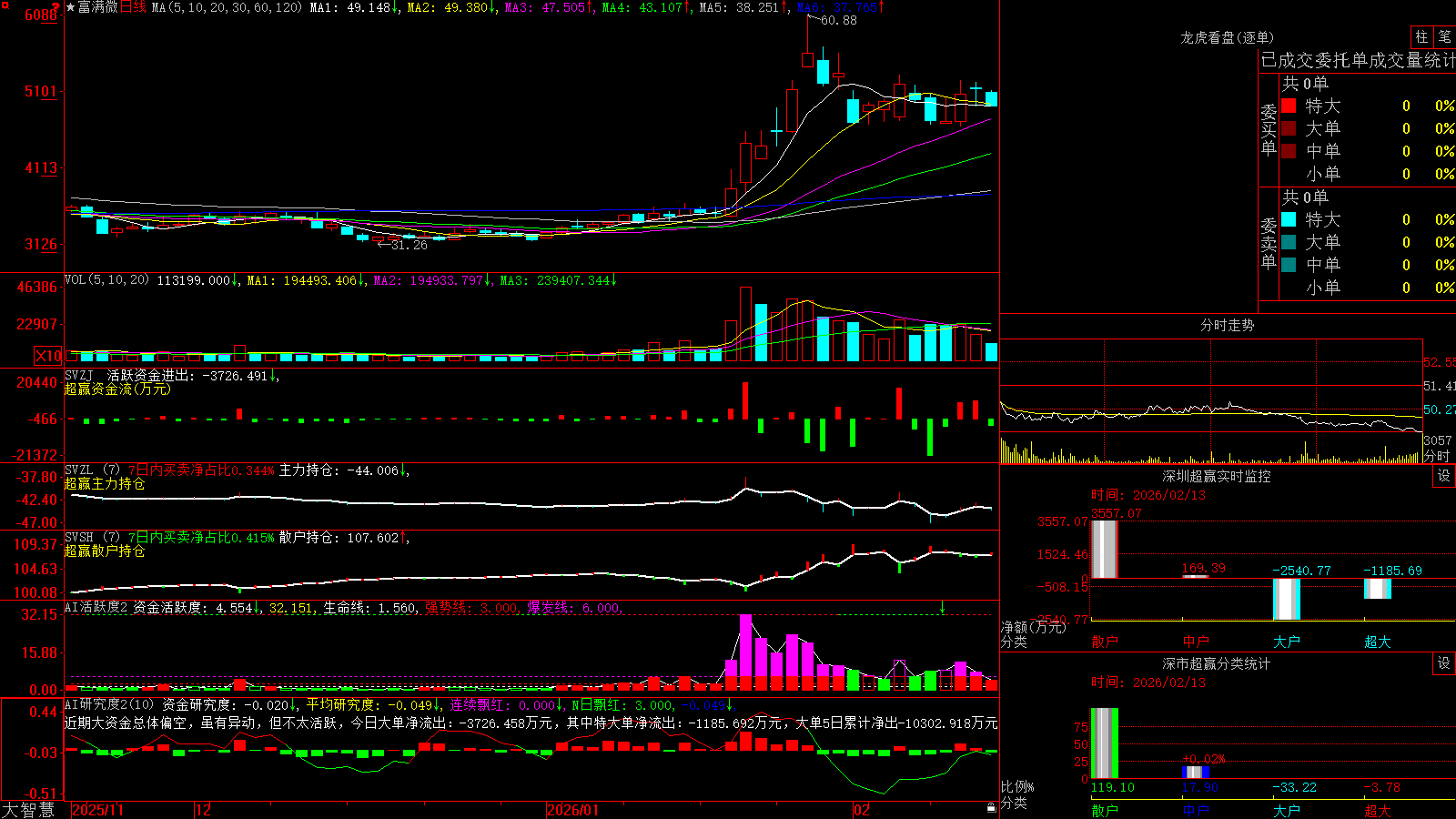Click the 3557.07 value above 散户 bar
Viewport: 1456px width, 819px height.
1117,513
